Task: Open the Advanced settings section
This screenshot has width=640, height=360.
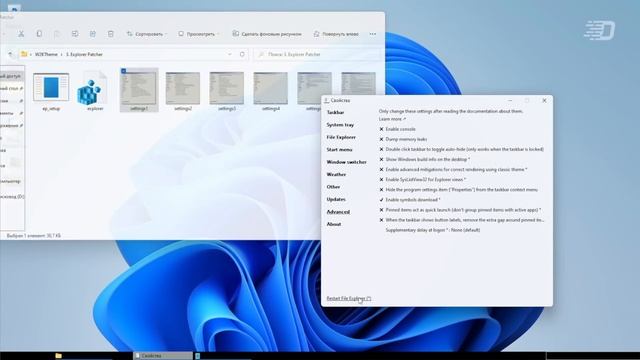Action: [x=338, y=212]
